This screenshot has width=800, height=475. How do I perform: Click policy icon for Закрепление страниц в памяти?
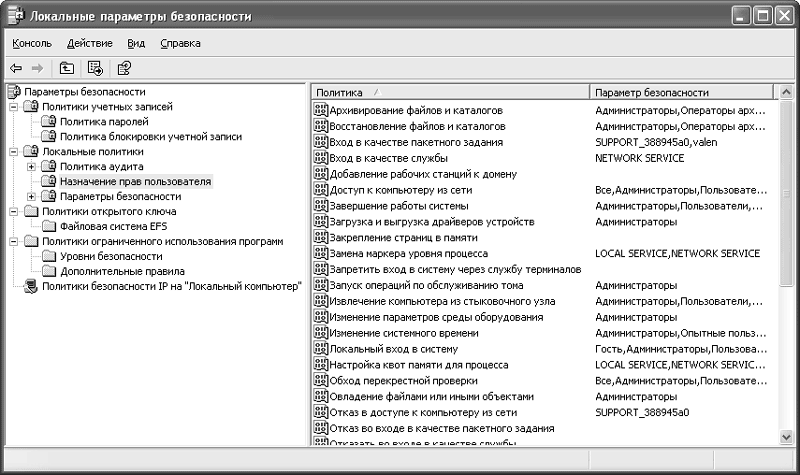320,237
